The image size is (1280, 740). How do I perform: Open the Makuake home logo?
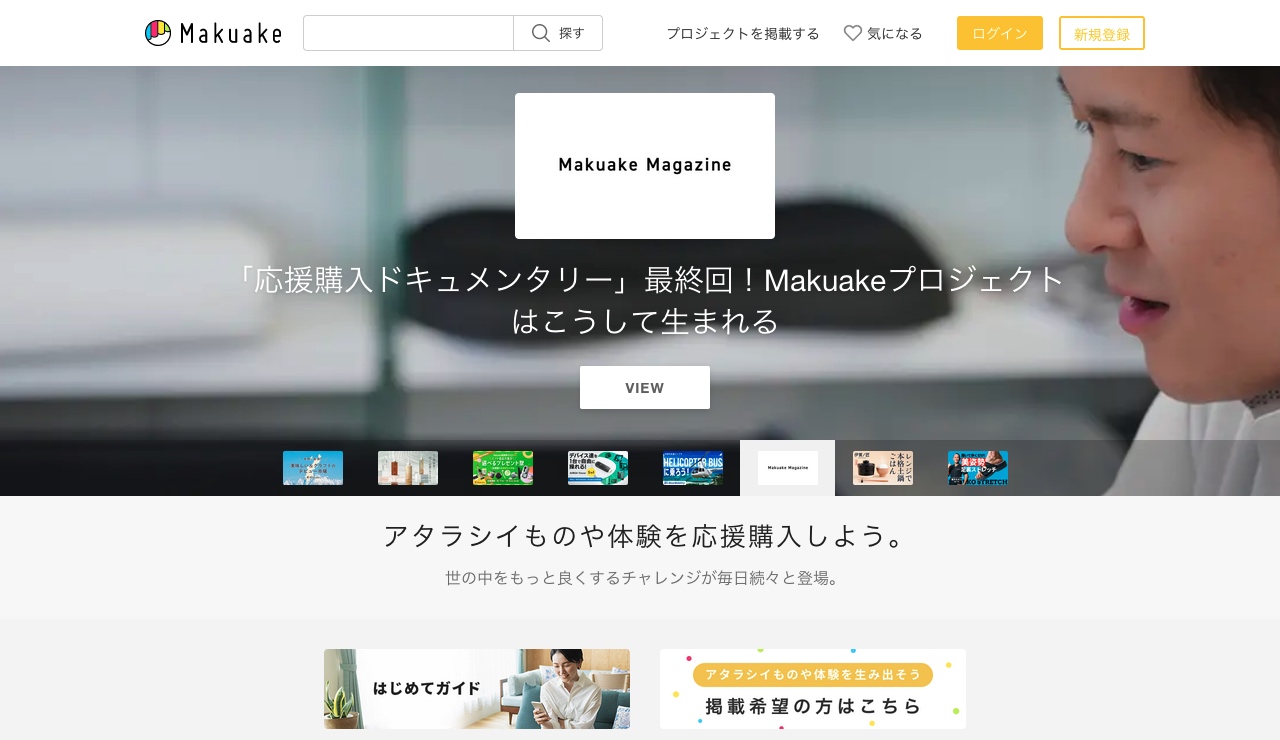pyautogui.click(x=213, y=33)
